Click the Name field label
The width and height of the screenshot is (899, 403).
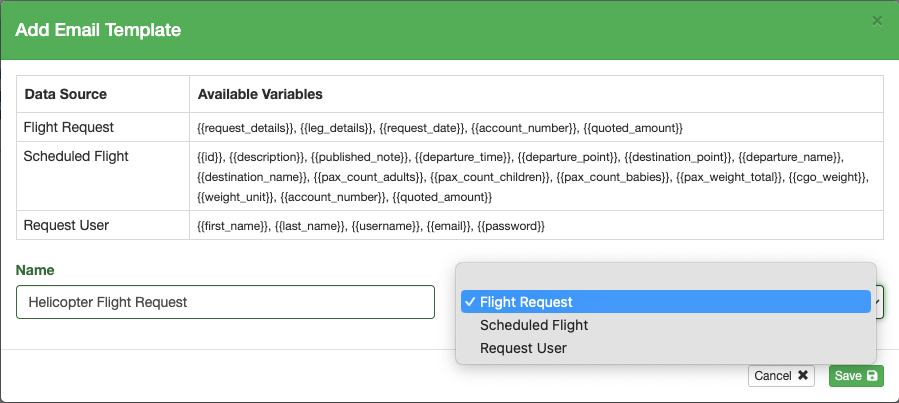coord(35,270)
